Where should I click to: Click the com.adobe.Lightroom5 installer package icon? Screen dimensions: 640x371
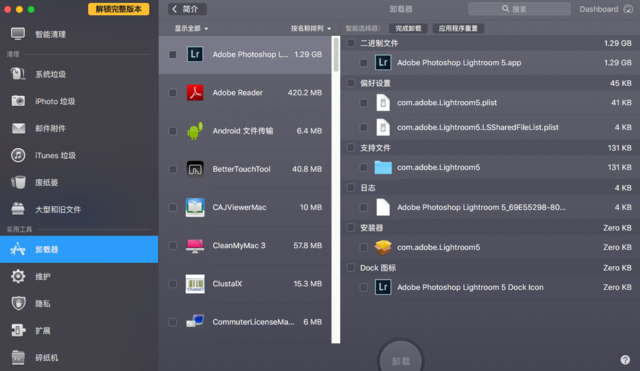click(x=383, y=247)
